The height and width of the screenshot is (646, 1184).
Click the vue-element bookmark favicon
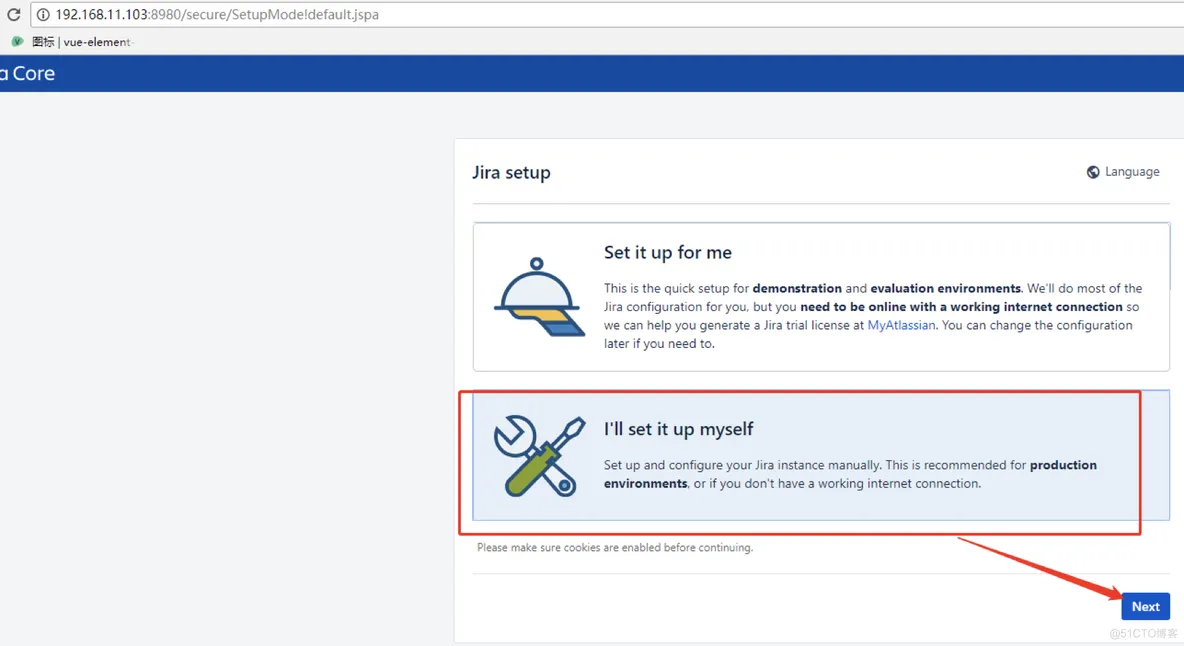[17, 42]
